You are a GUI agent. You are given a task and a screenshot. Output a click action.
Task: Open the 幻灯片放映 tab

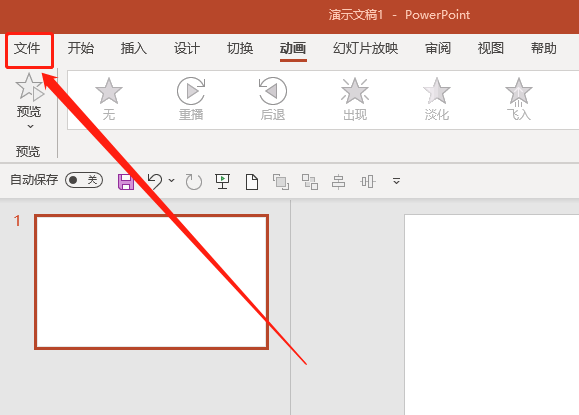[366, 48]
